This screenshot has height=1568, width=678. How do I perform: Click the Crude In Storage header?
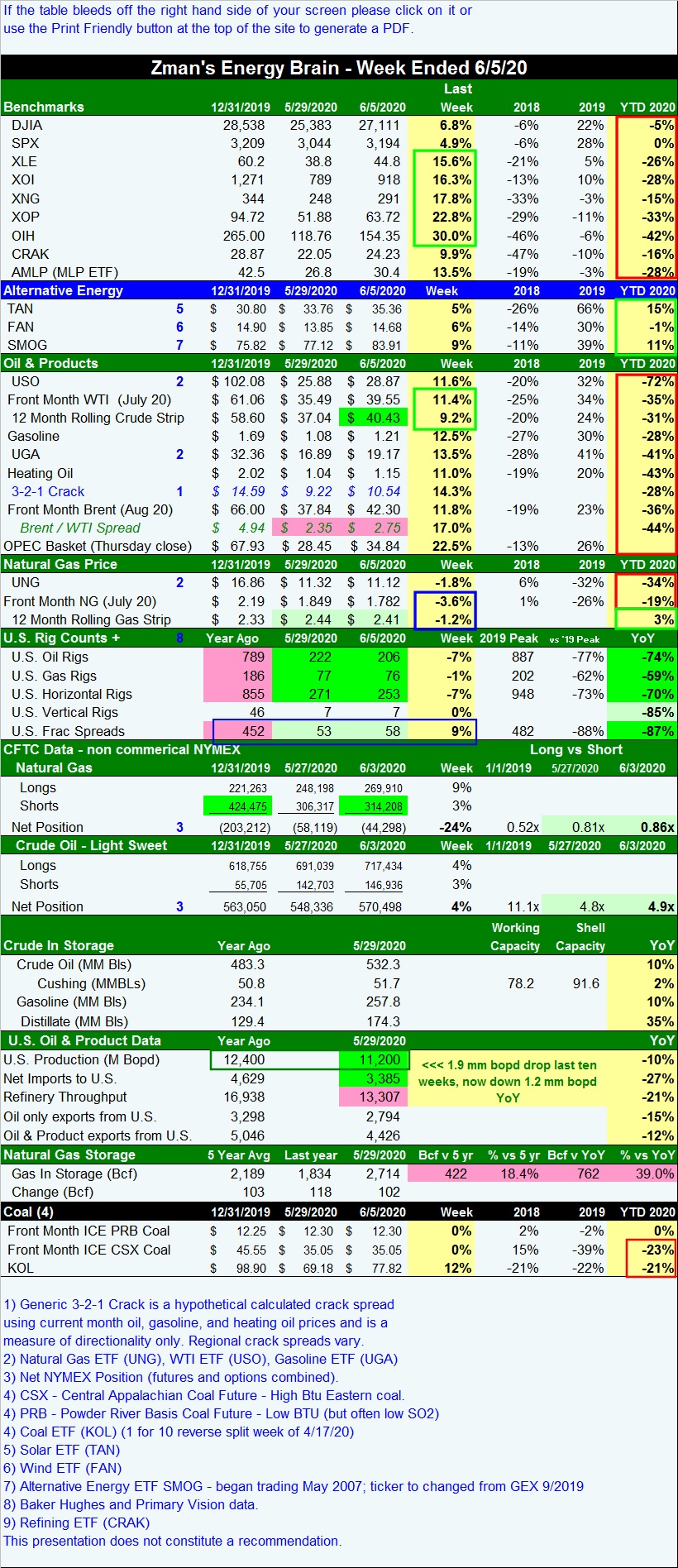click(59, 945)
